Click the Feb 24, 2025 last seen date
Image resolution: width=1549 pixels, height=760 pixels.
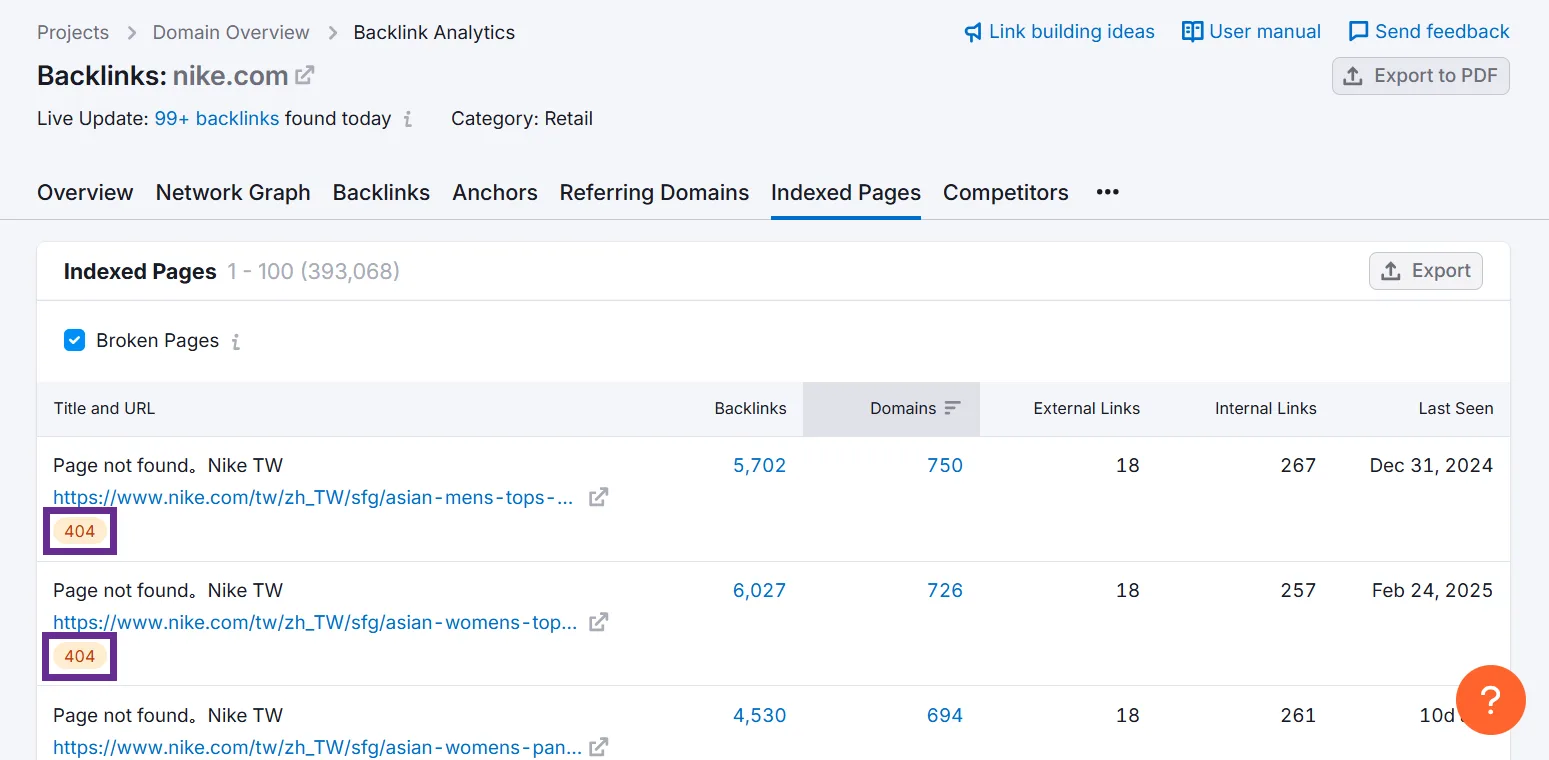point(1432,590)
